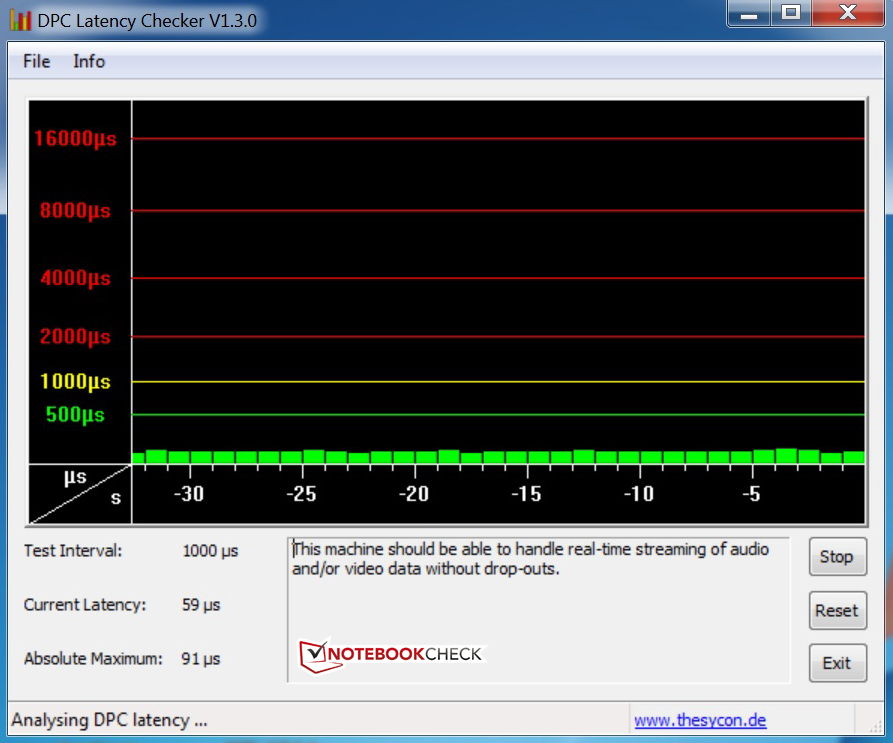Click the -30 time axis label
The height and width of the screenshot is (743, 893).
point(189,494)
